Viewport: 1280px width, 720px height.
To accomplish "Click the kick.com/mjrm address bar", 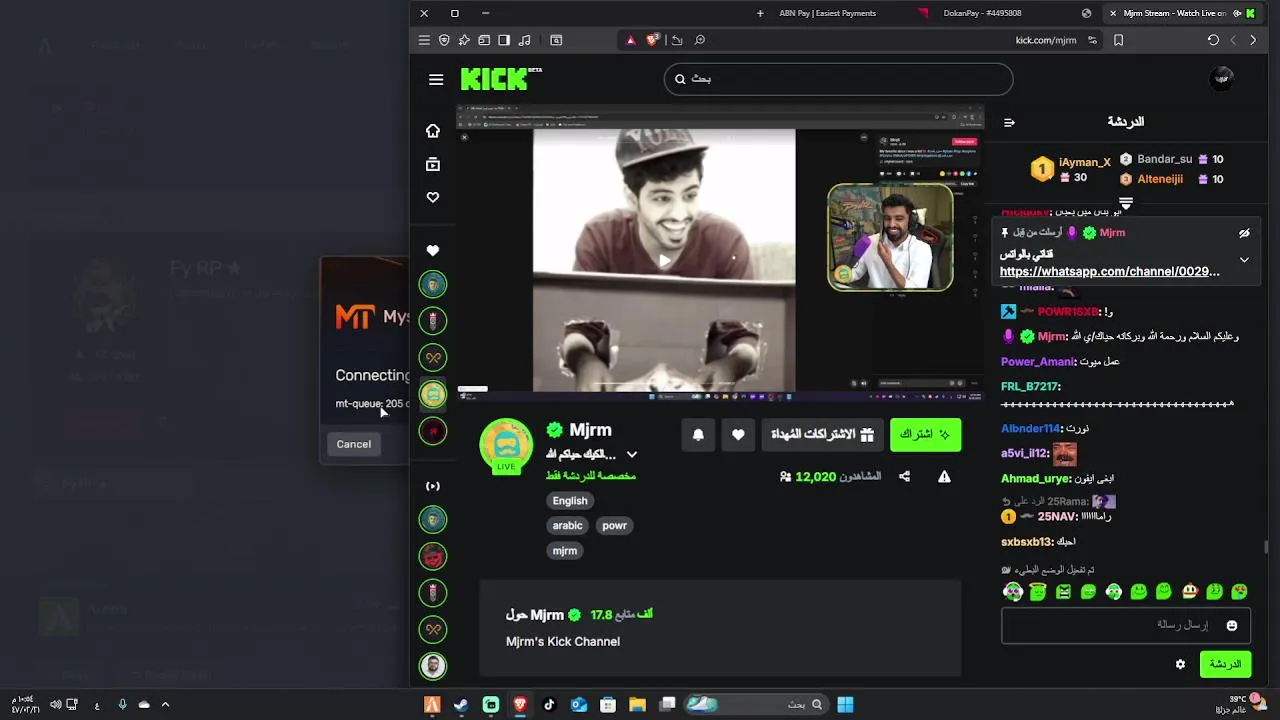I will click(x=1045, y=40).
